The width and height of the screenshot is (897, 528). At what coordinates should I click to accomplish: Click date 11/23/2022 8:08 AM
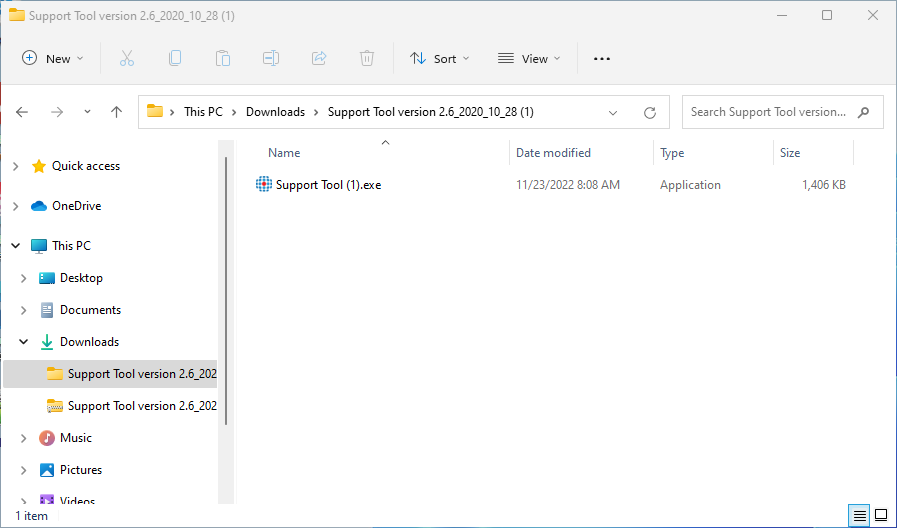pyautogui.click(x=567, y=185)
